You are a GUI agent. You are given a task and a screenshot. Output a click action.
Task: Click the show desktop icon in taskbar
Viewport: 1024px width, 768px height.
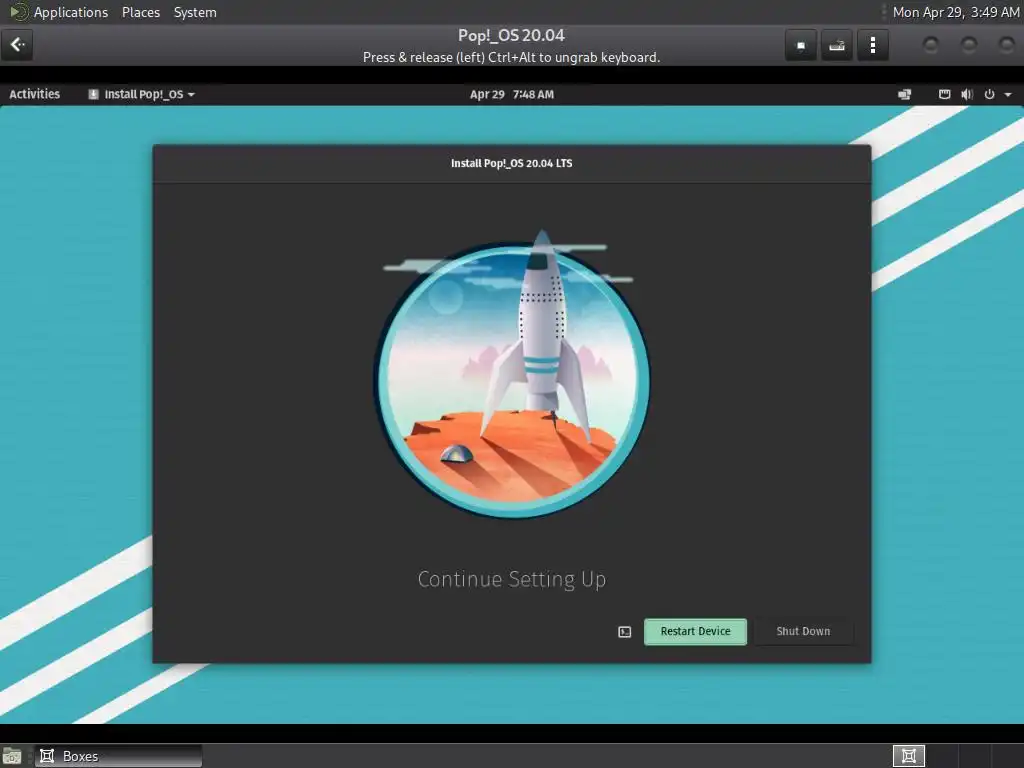pos(12,756)
